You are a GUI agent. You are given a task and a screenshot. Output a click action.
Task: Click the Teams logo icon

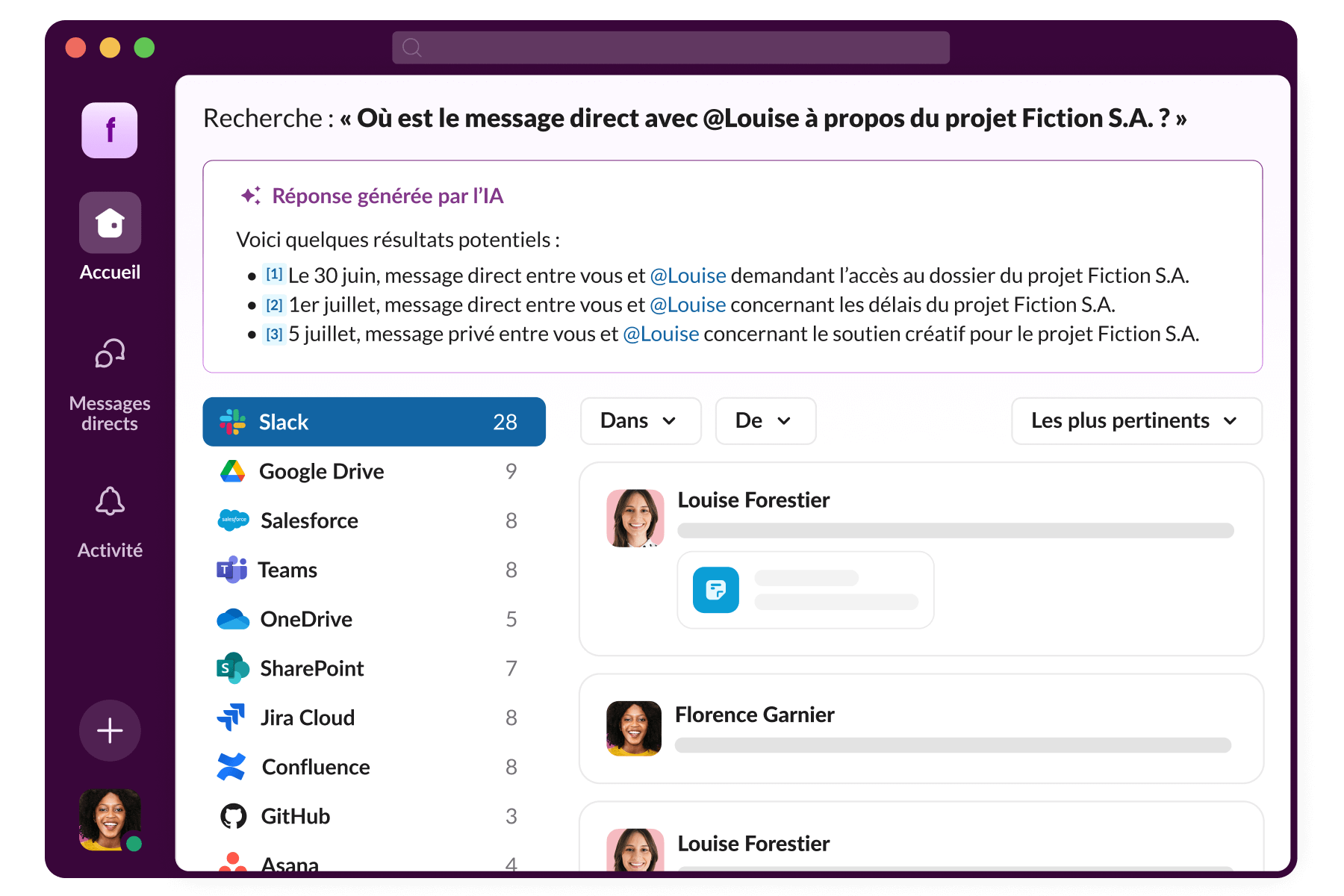(x=231, y=570)
